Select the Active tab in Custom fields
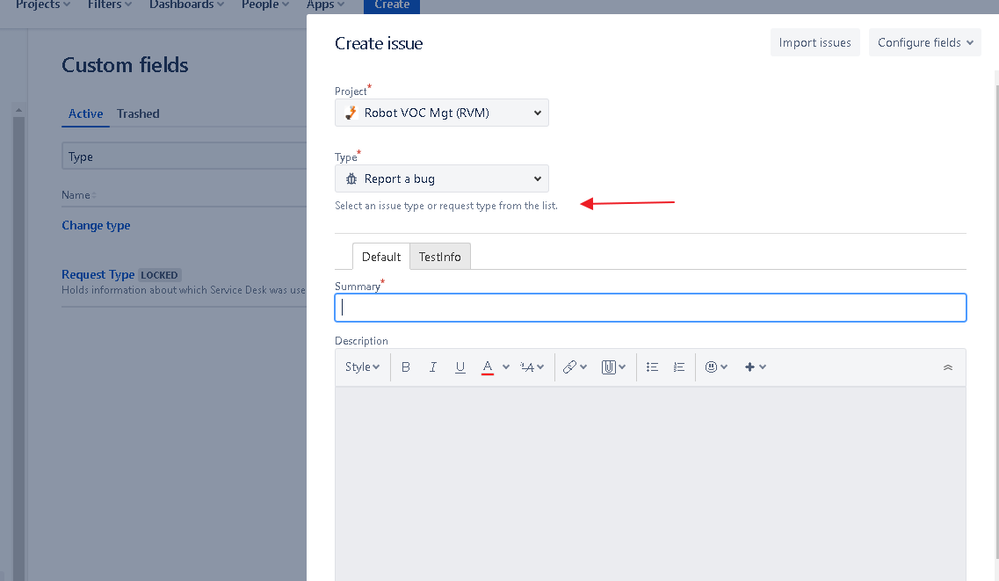Viewport: 999px width, 581px height. [85, 114]
